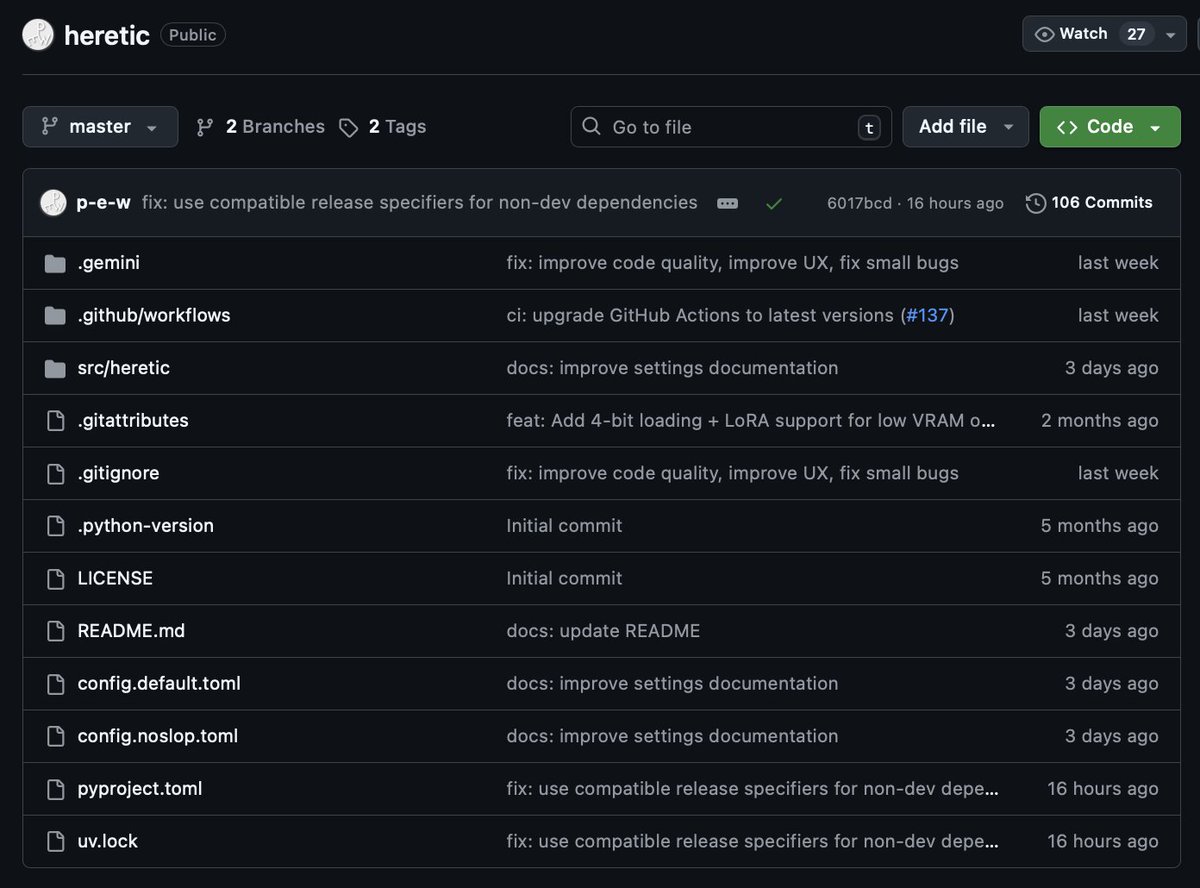Open the README.md file
Image resolution: width=1200 pixels, height=888 pixels.
(131, 631)
